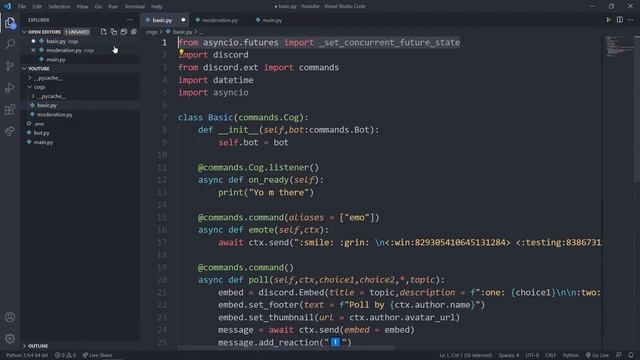Viewport: 640px width, 360px height.
Task: Expand the top-level __pycache__ folder
Action: coord(29,78)
